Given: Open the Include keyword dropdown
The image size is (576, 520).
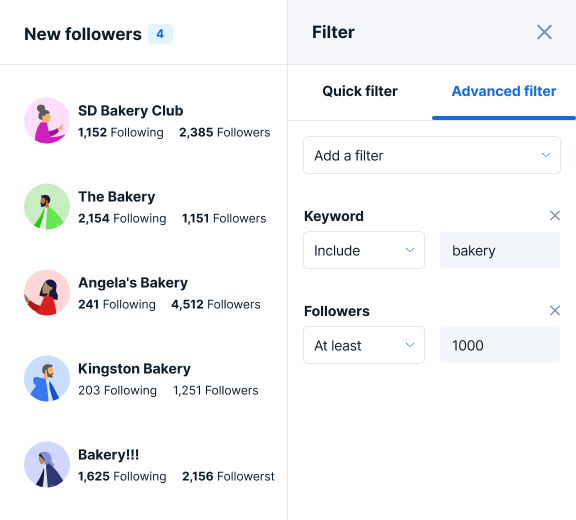Looking at the screenshot, I should (x=364, y=250).
